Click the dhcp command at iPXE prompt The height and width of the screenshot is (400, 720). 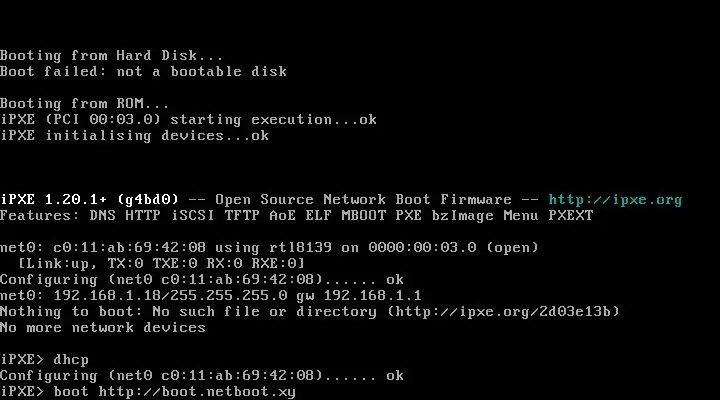tap(71, 360)
